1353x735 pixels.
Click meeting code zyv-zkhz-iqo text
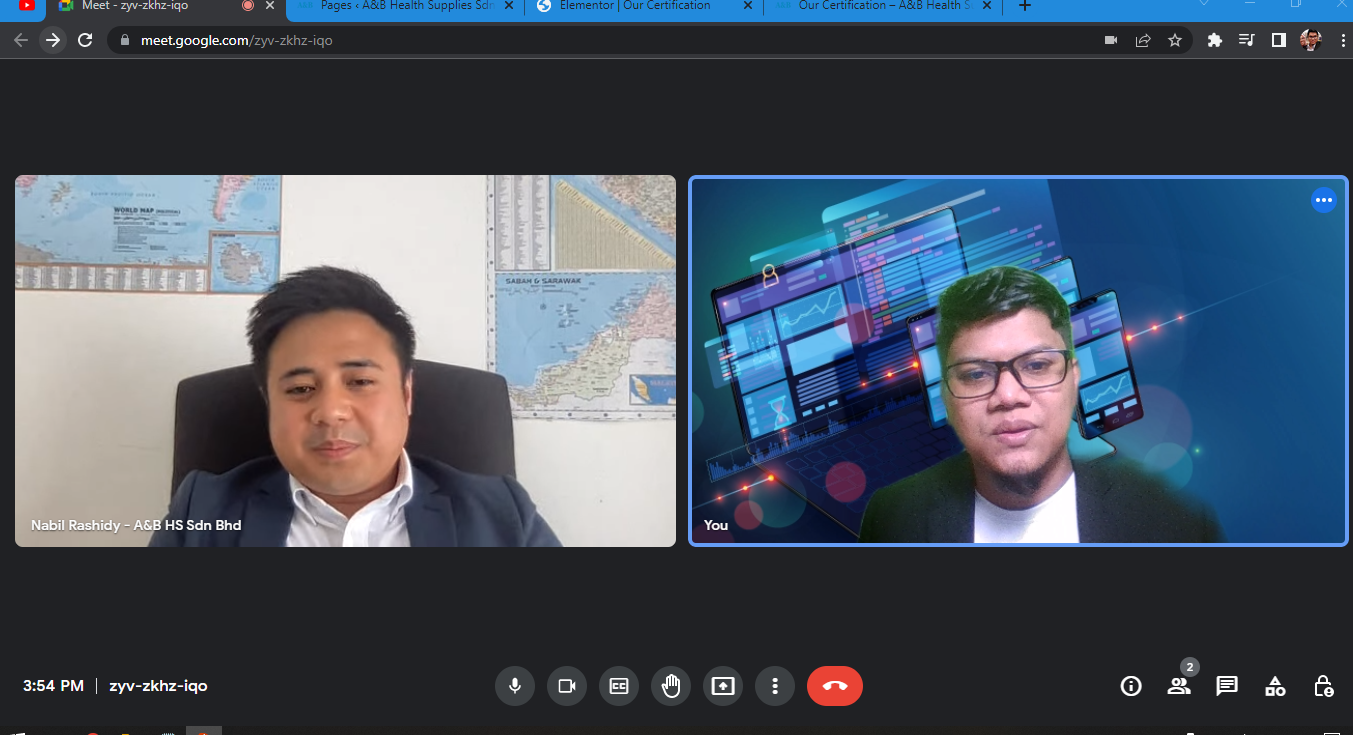[x=158, y=686]
